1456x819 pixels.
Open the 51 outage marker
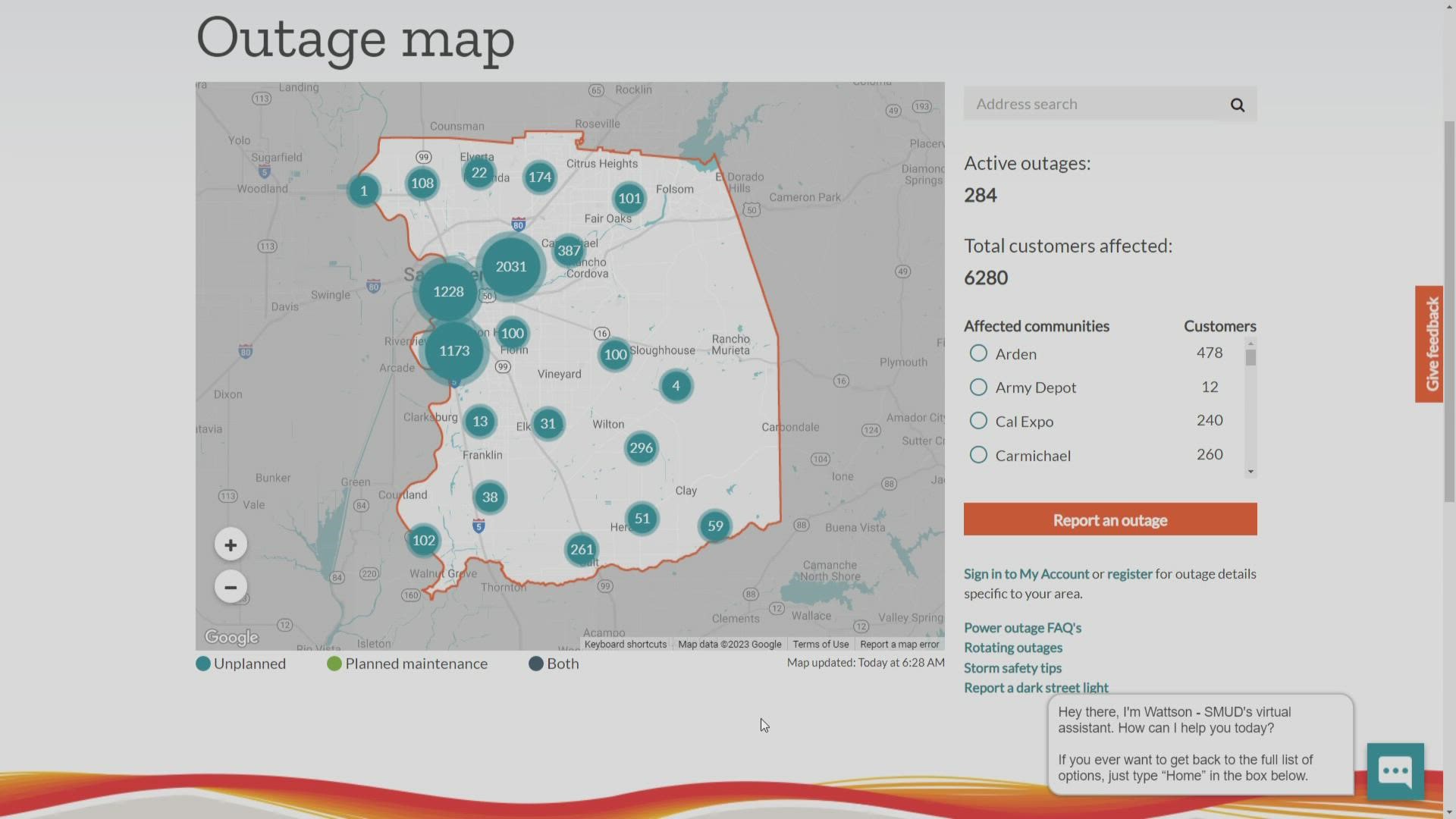[x=642, y=519]
